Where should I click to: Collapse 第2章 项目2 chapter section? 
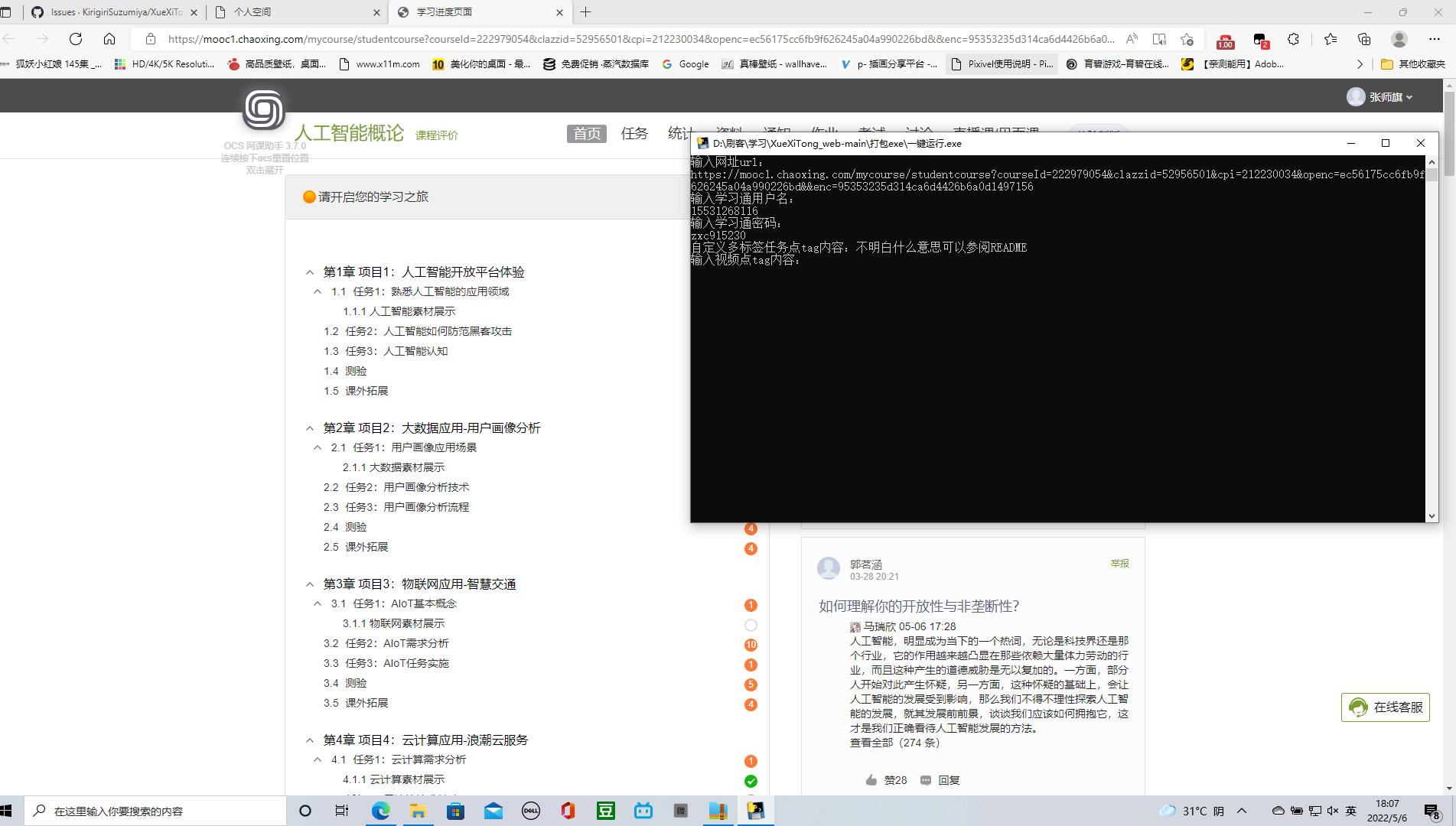click(309, 428)
